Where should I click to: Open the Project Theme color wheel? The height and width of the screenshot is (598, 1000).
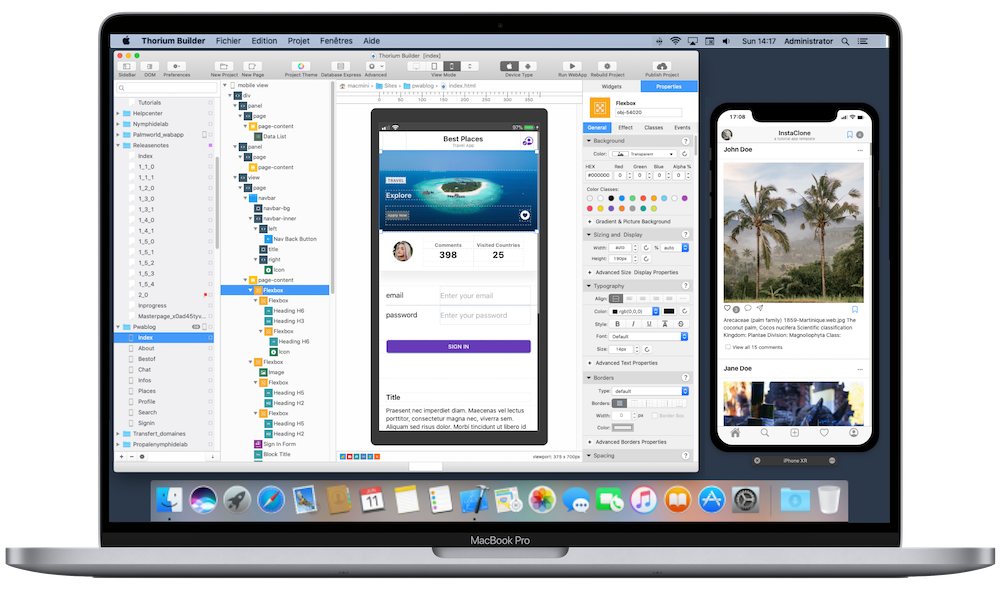coord(301,66)
